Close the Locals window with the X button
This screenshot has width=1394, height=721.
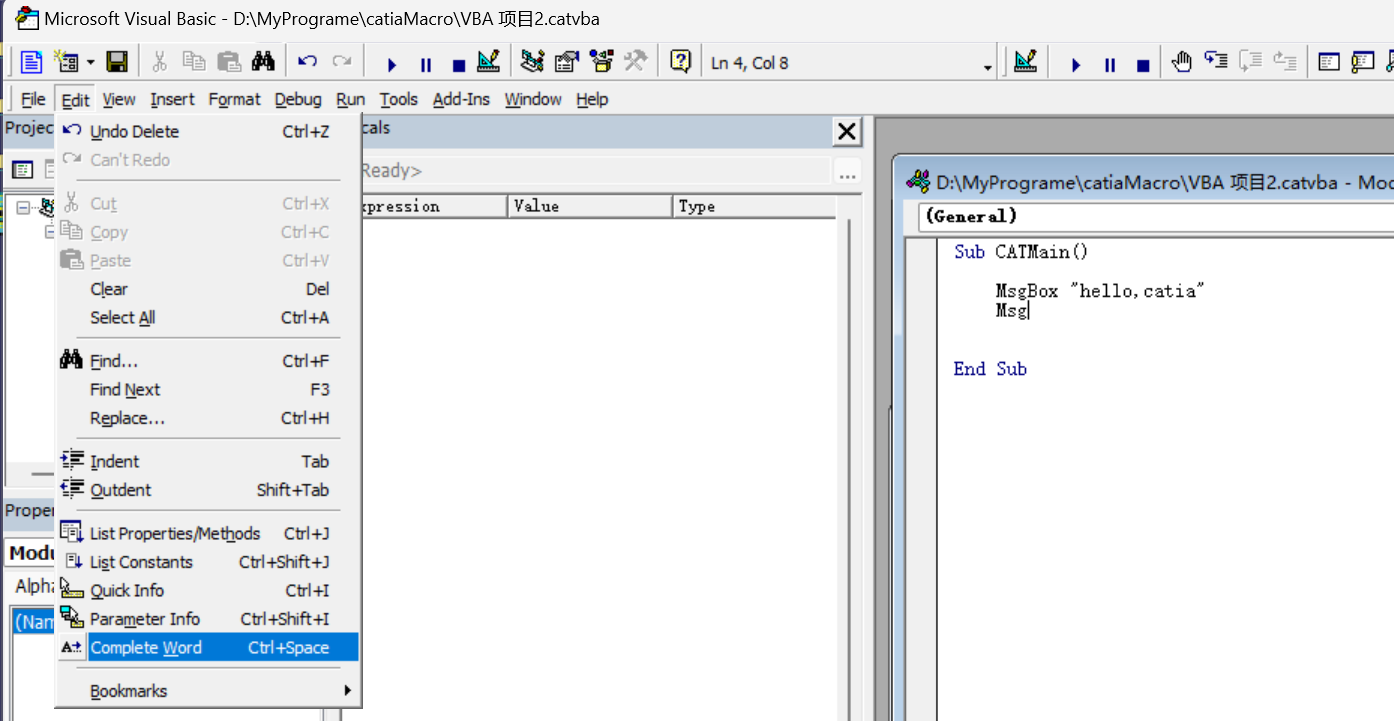pyautogui.click(x=847, y=131)
